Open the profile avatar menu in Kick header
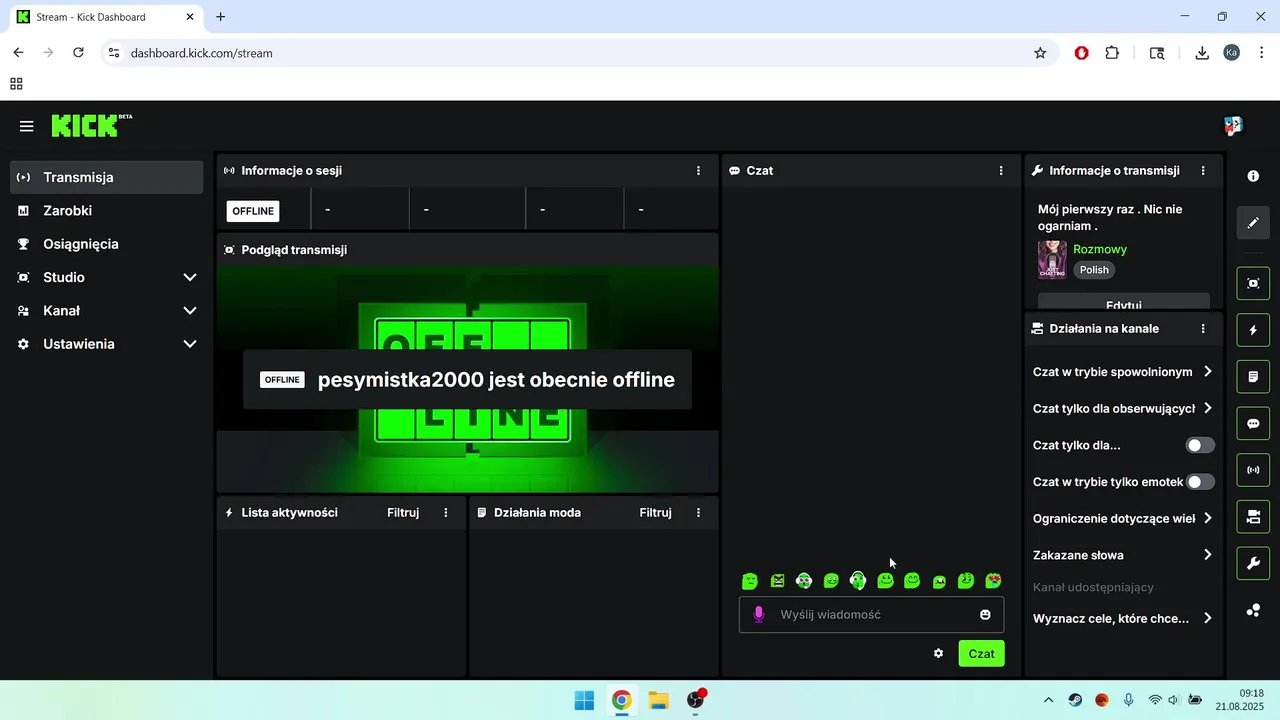The image size is (1280, 720). (x=1233, y=126)
